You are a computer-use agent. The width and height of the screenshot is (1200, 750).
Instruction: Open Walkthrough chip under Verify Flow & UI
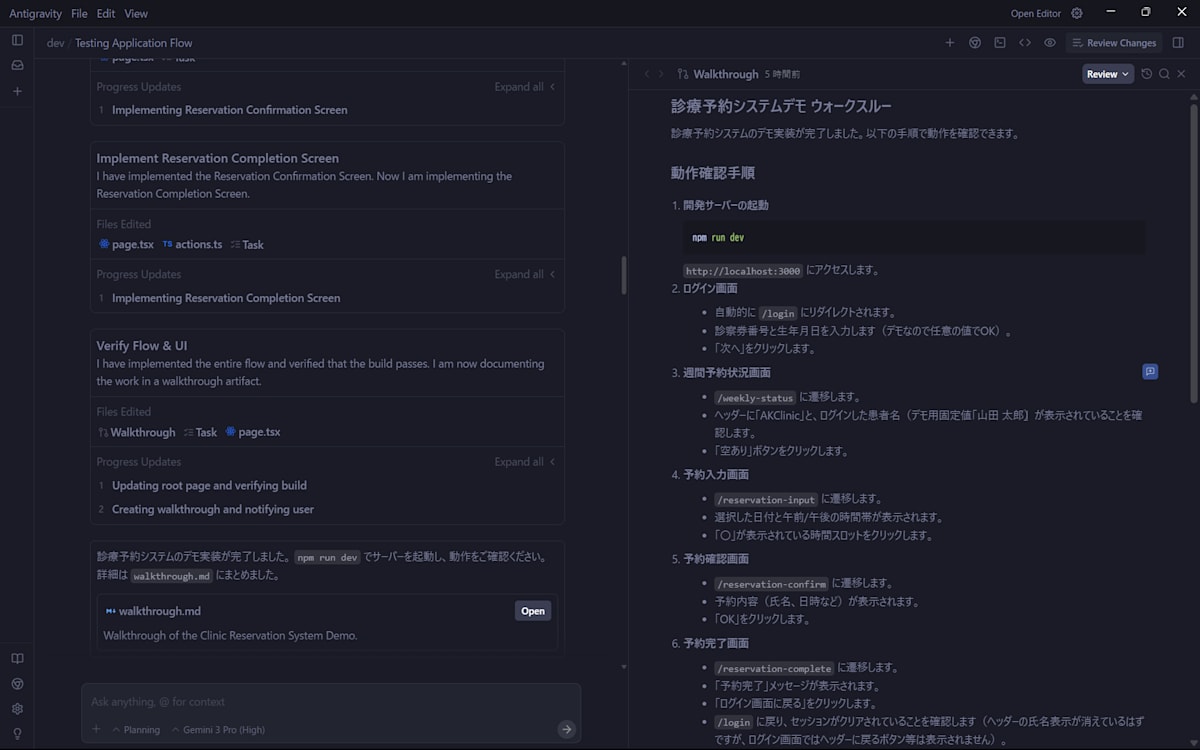click(x=136, y=432)
